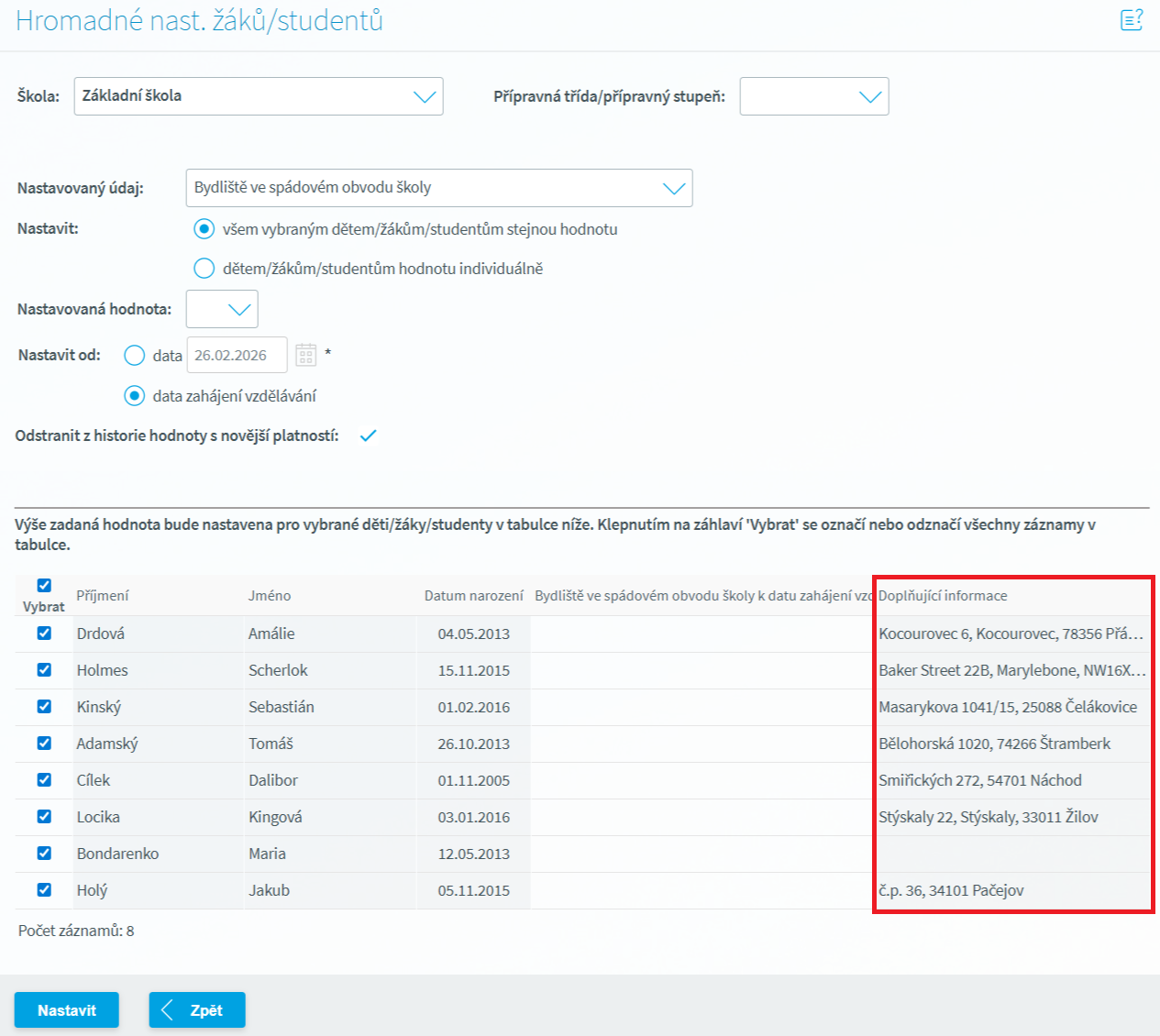1160x1036 pixels.
Task: Select 'data zahájení vzdělávání' radio button
Action: point(135,396)
